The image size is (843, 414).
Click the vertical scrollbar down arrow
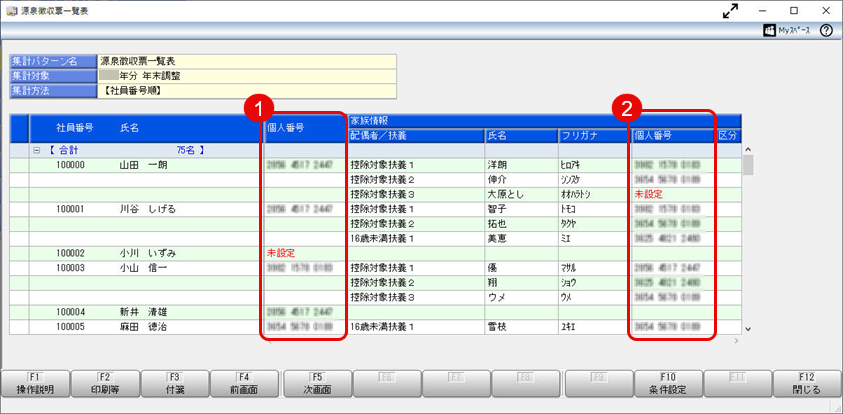tap(747, 329)
